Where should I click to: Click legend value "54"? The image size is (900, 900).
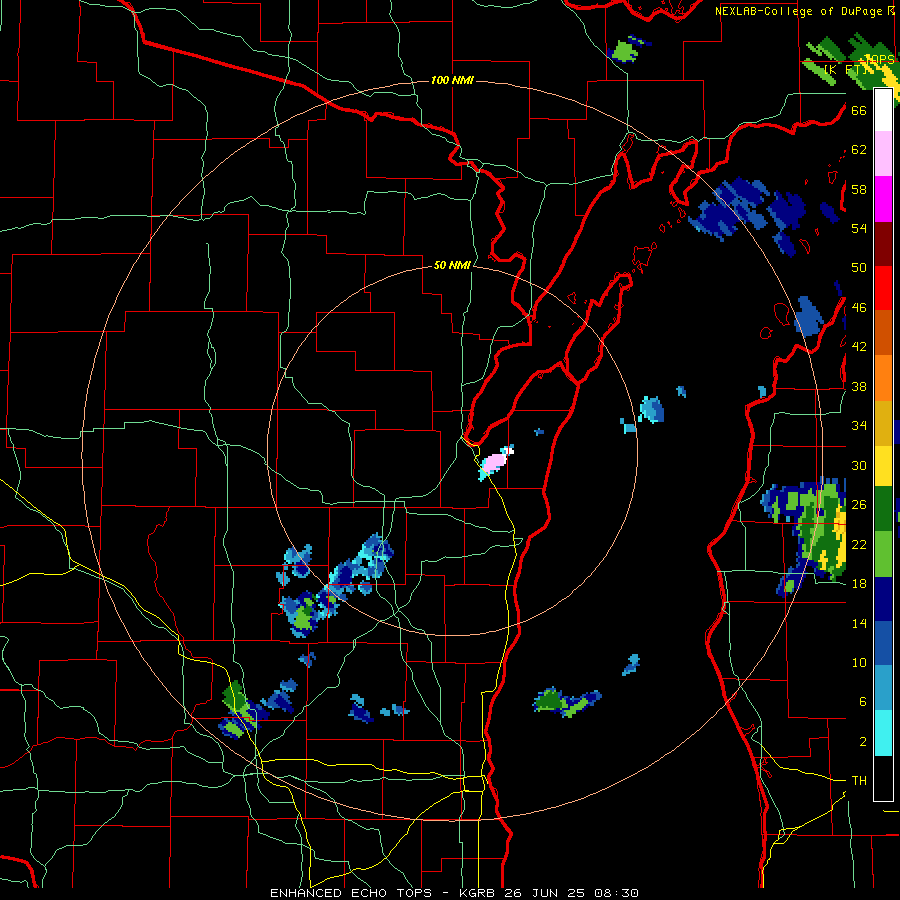(x=859, y=228)
